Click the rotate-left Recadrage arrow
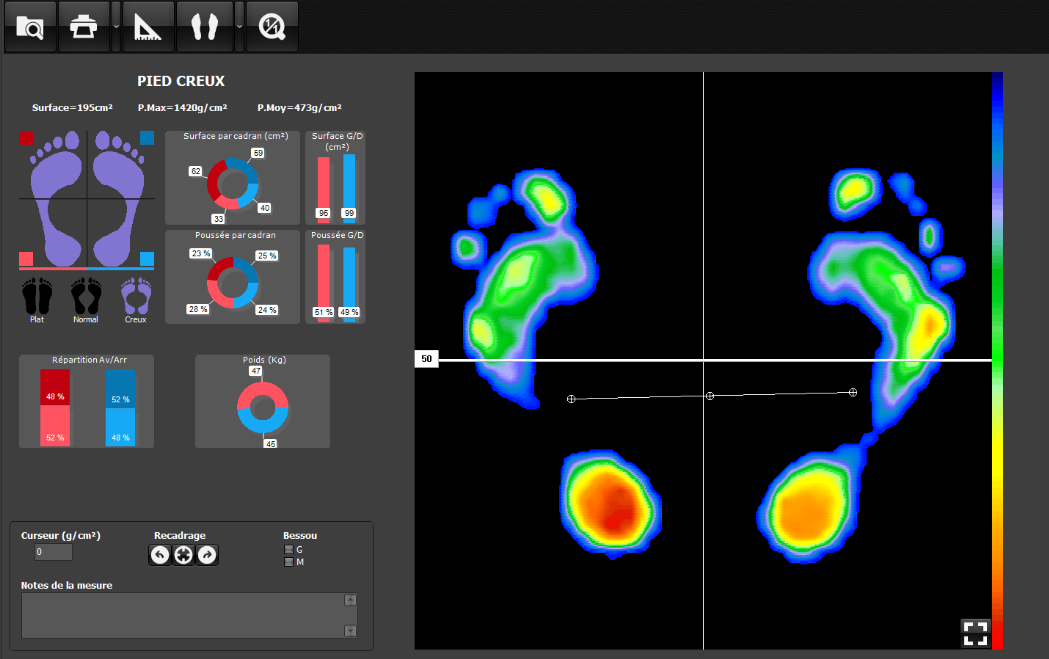This screenshot has width=1049, height=659. (x=160, y=555)
